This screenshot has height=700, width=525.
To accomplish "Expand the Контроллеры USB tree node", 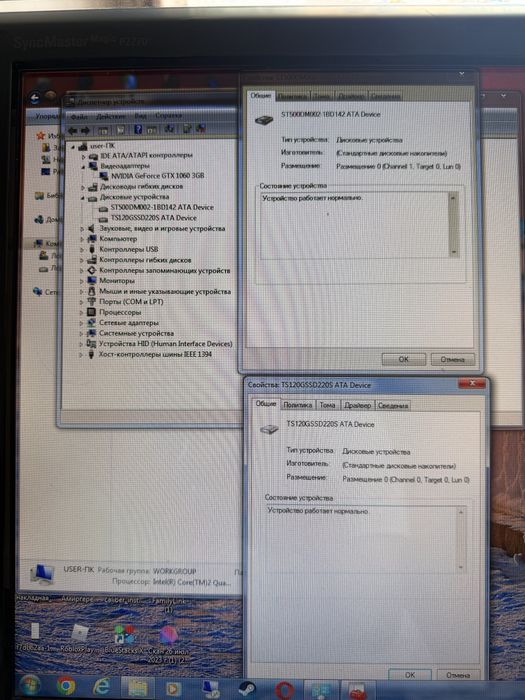I will point(82,250).
